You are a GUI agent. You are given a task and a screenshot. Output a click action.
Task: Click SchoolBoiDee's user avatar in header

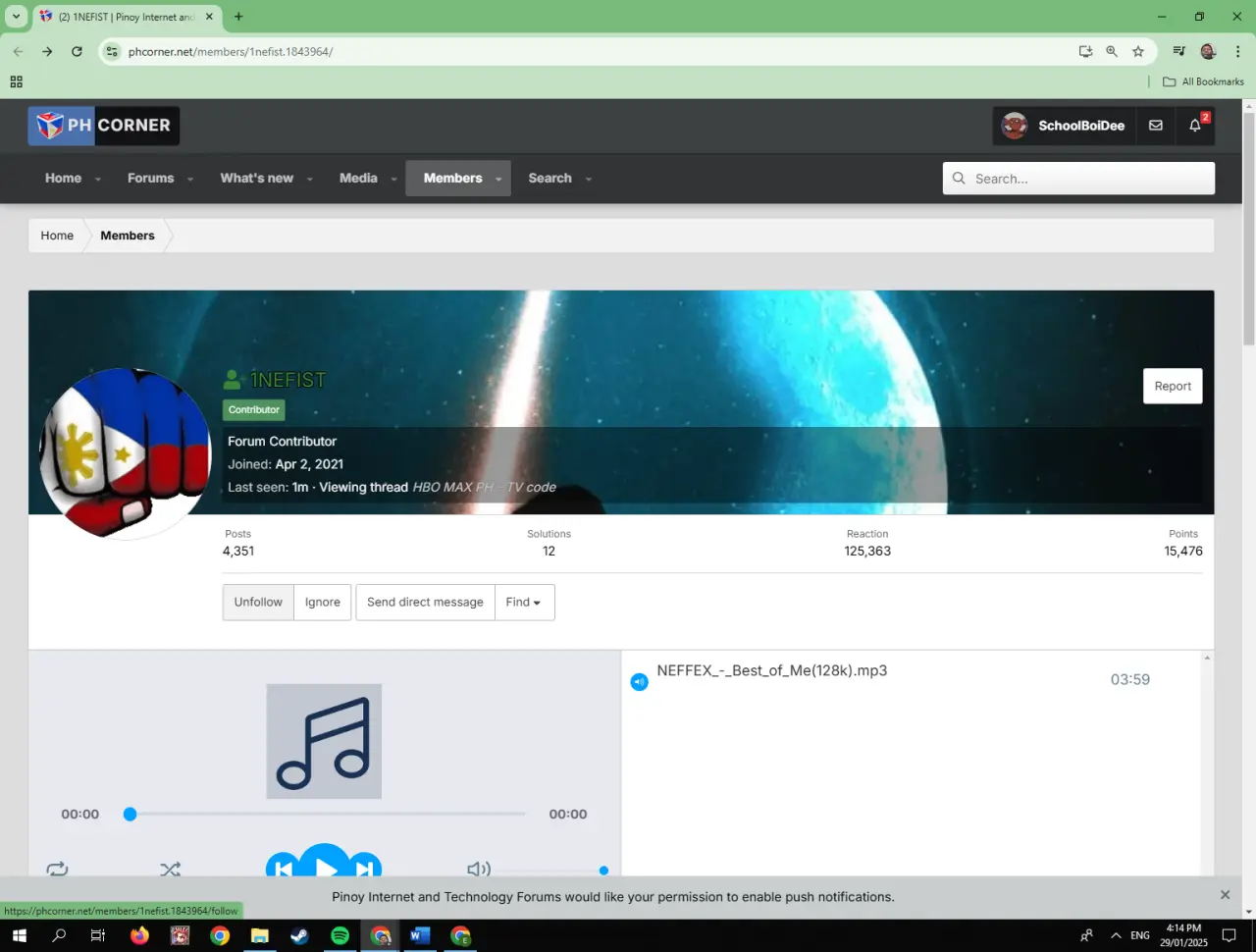(1015, 126)
